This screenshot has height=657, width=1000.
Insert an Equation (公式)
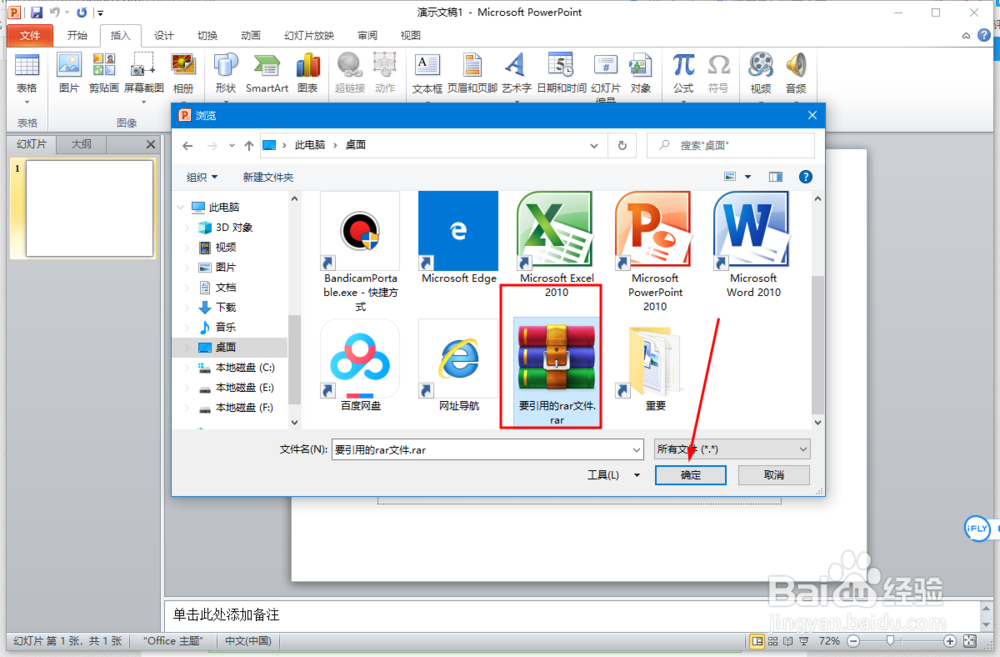point(683,73)
